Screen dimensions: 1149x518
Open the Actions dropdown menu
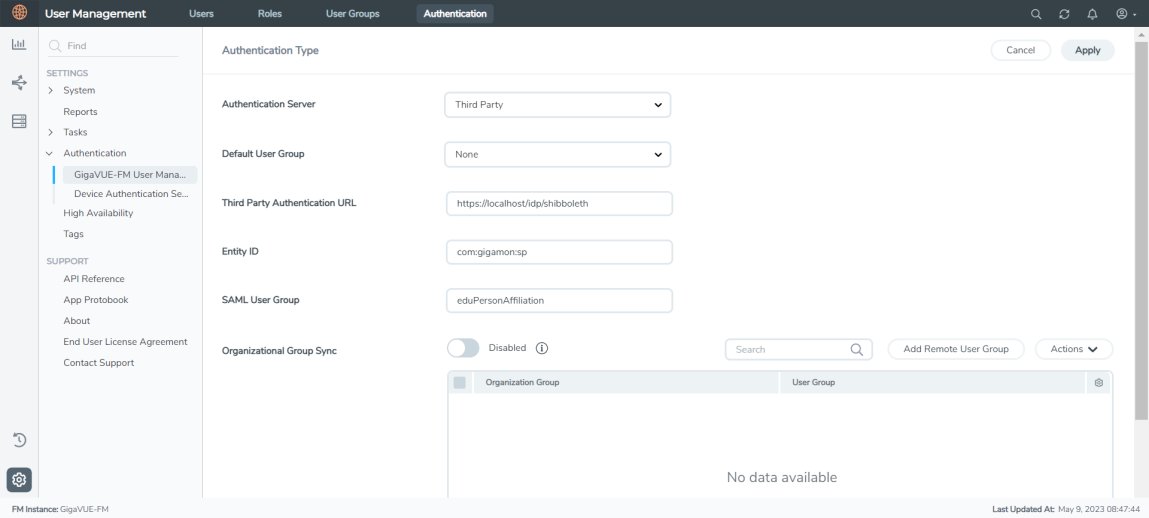(1074, 349)
